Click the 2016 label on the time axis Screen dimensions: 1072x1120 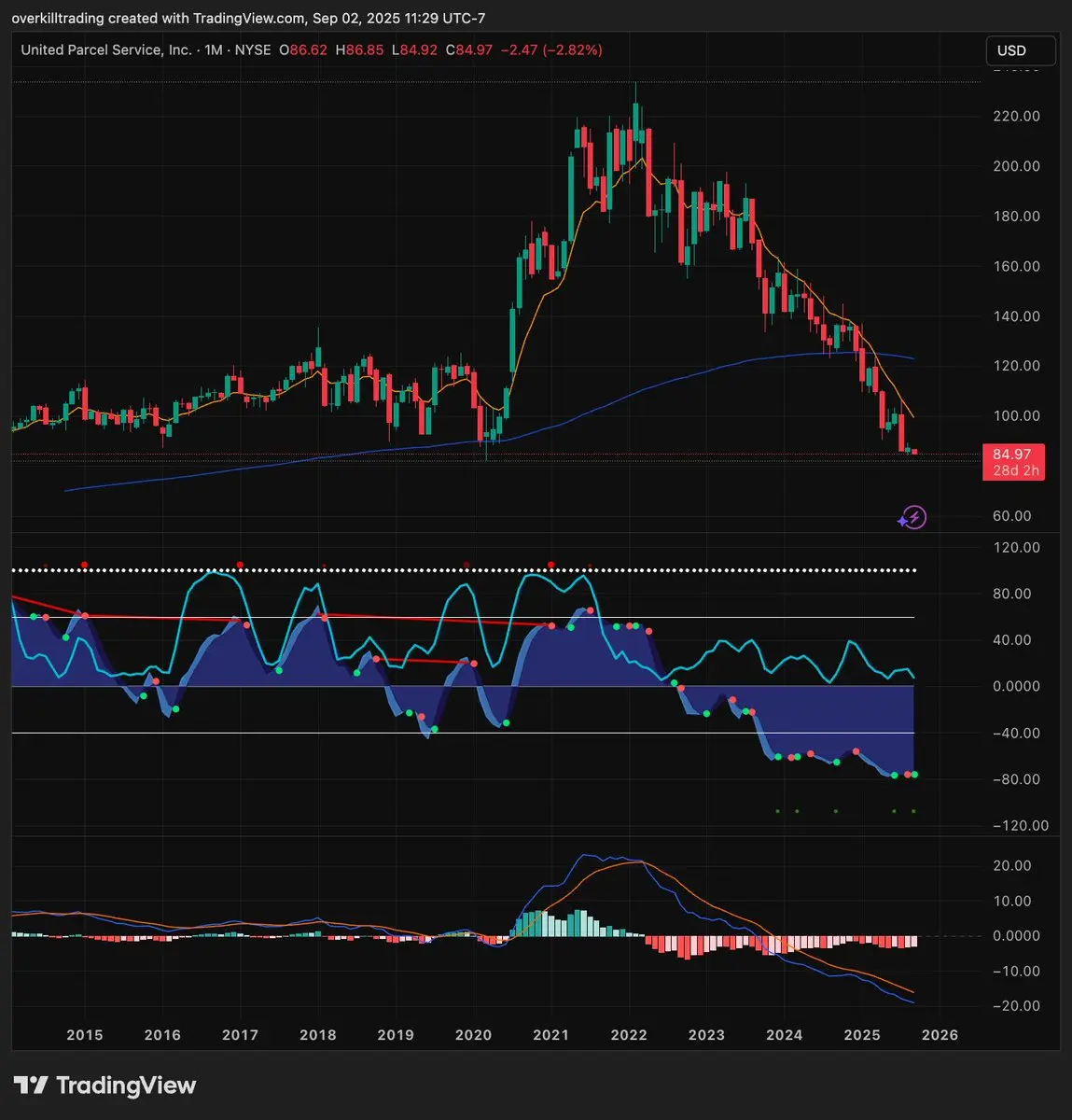162,1035
